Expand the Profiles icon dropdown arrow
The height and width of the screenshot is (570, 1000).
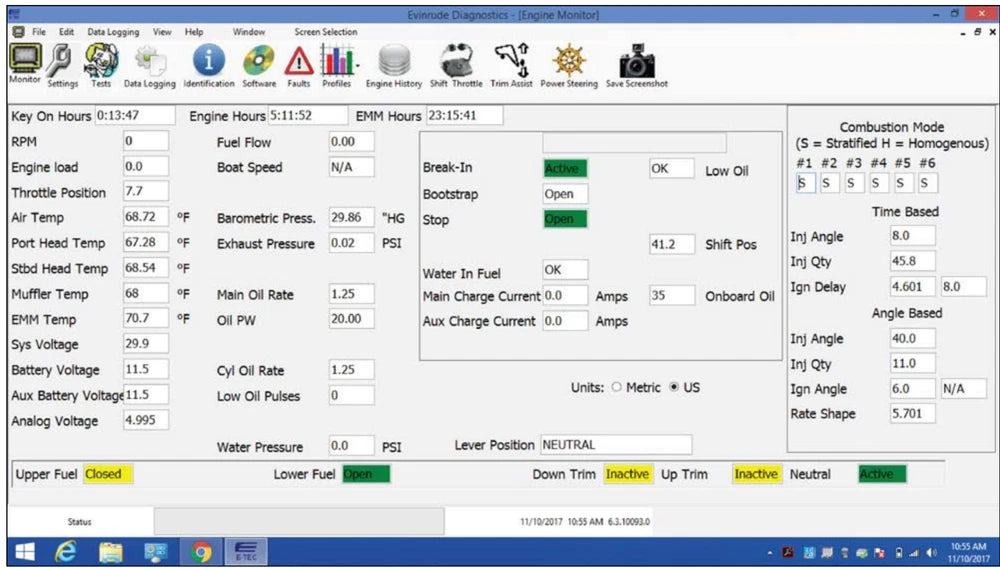click(x=358, y=65)
